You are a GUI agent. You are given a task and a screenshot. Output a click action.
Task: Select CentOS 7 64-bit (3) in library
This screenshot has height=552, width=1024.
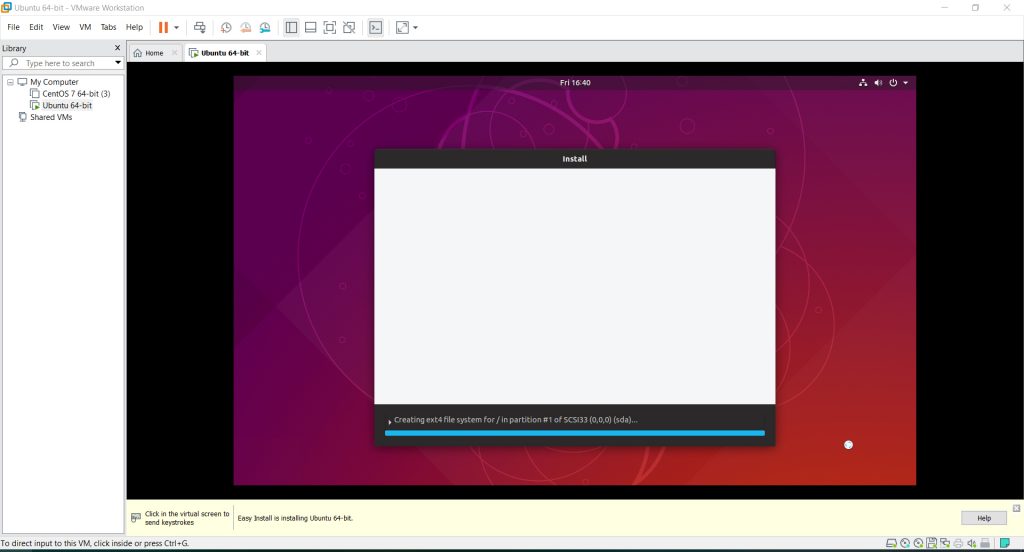(x=76, y=93)
